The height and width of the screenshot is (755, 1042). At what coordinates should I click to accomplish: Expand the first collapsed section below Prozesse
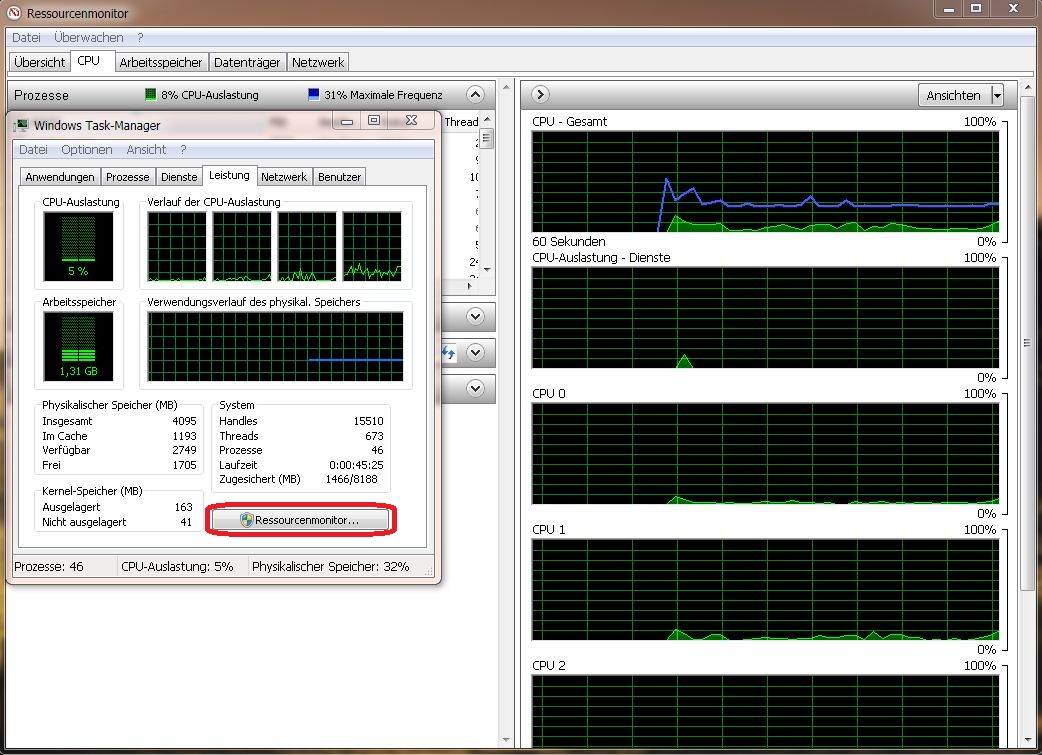(x=475, y=316)
